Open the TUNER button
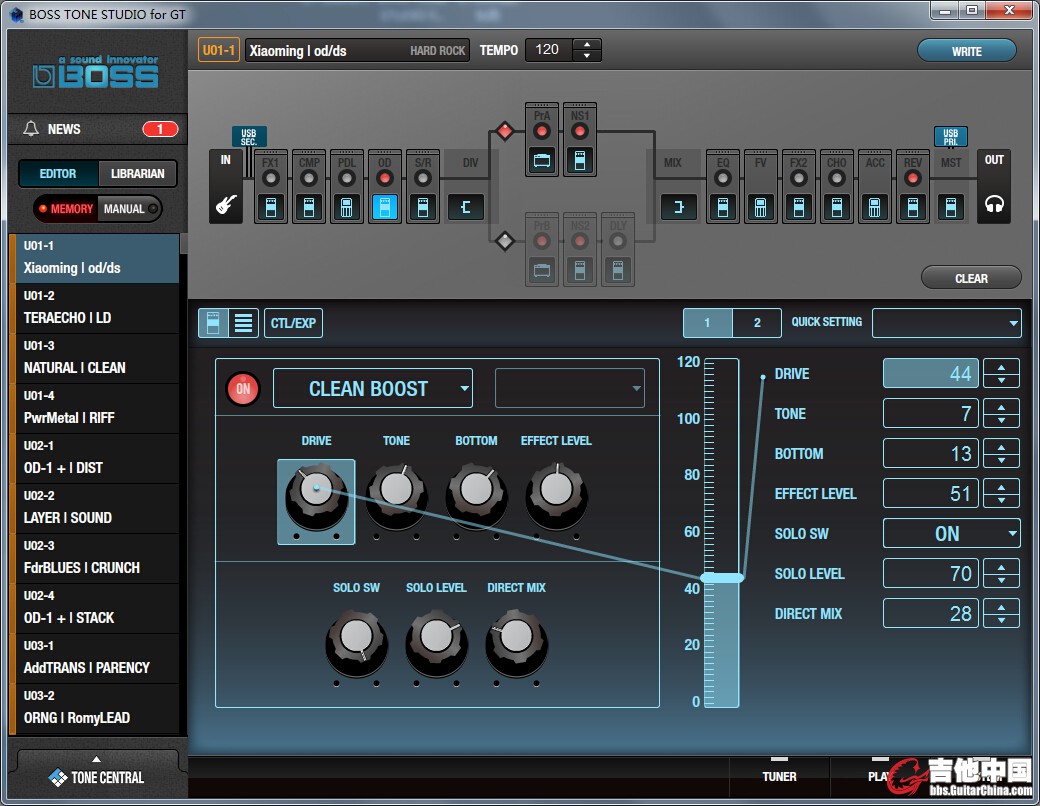This screenshot has width=1040, height=806. pyautogui.click(x=779, y=776)
